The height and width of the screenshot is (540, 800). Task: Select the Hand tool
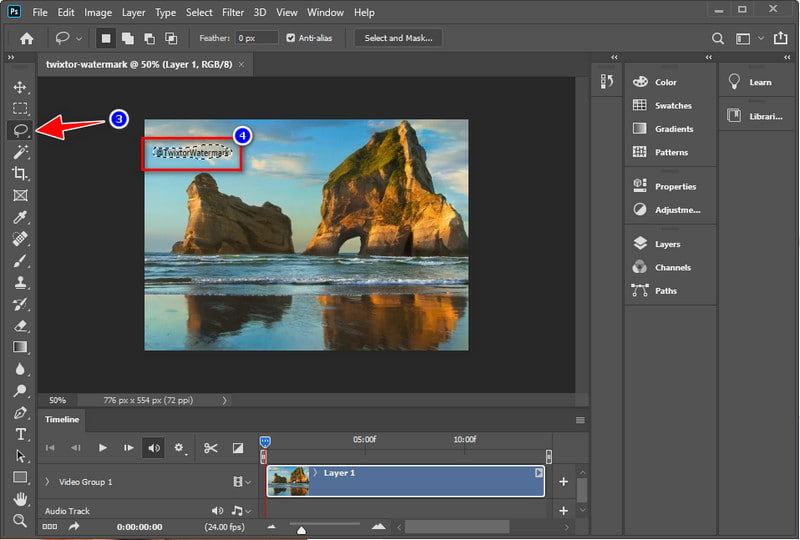(x=20, y=499)
